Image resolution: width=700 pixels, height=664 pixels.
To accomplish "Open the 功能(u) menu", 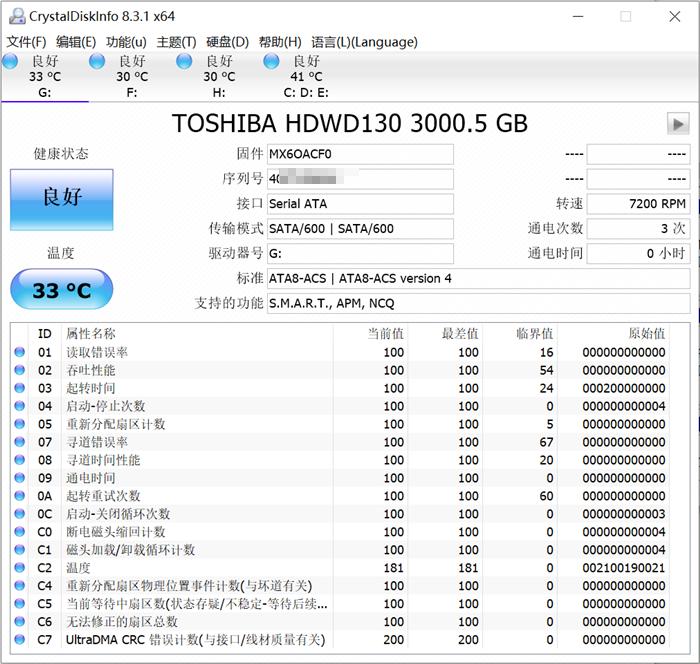I will tap(126, 42).
